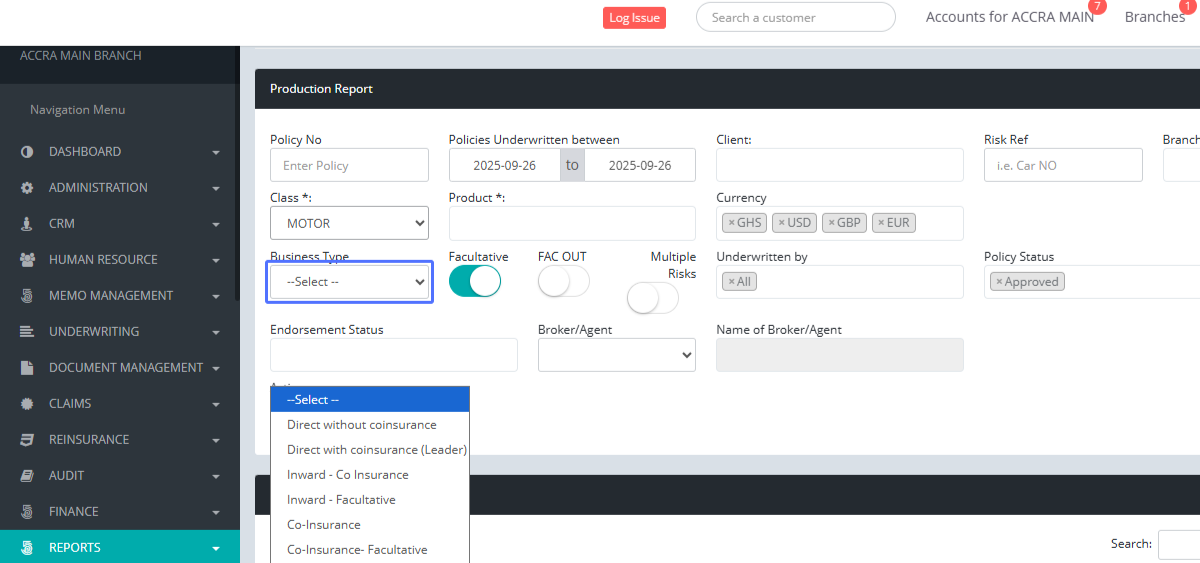Remove the USD currency tag
The image size is (1200, 563).
coord(782,223)
